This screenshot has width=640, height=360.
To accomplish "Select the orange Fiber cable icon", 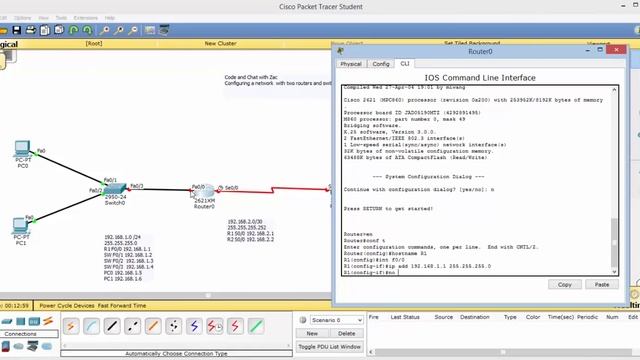I will pos(153,326).
